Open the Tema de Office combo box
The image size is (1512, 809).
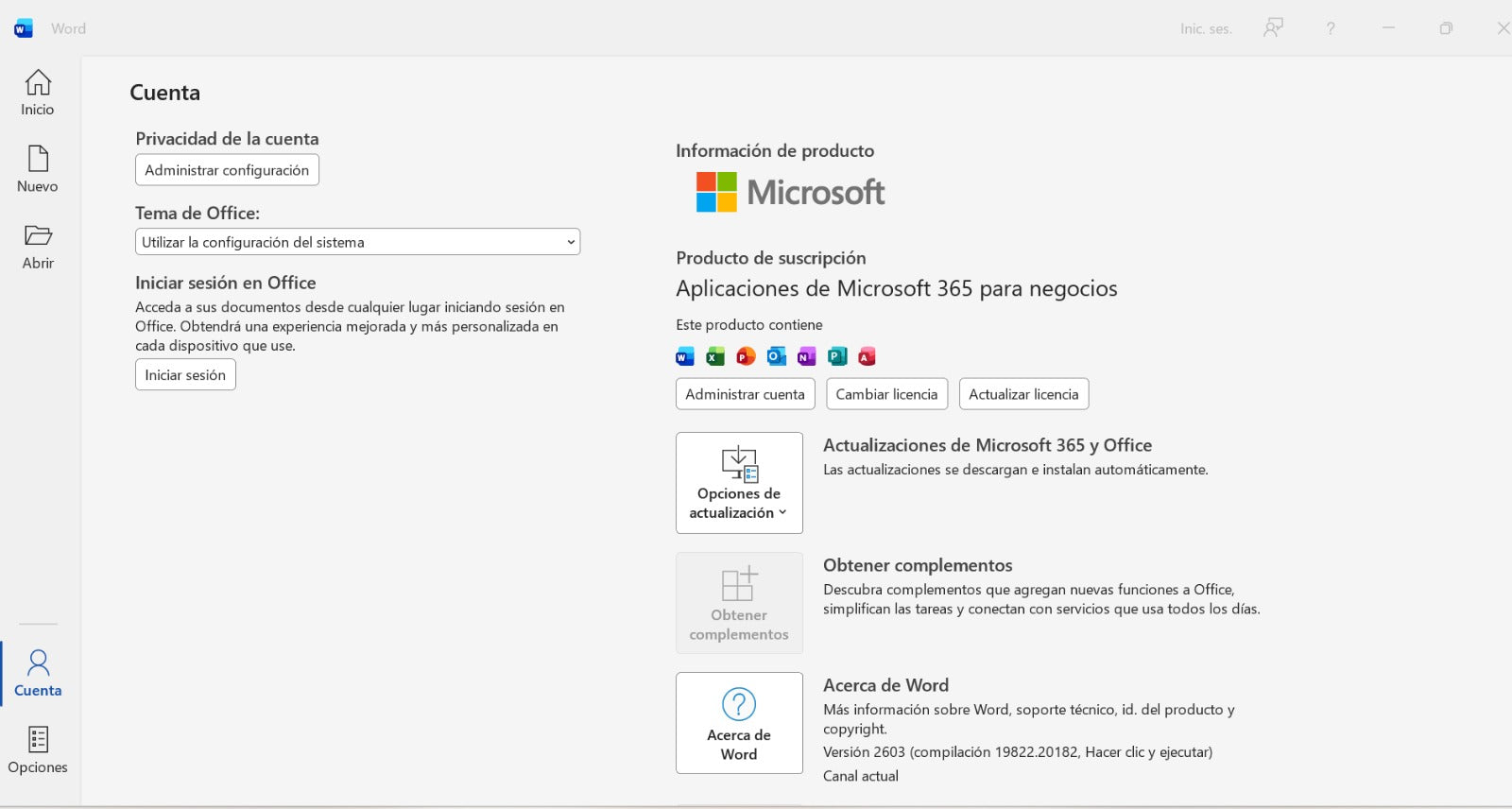point(357,242)
